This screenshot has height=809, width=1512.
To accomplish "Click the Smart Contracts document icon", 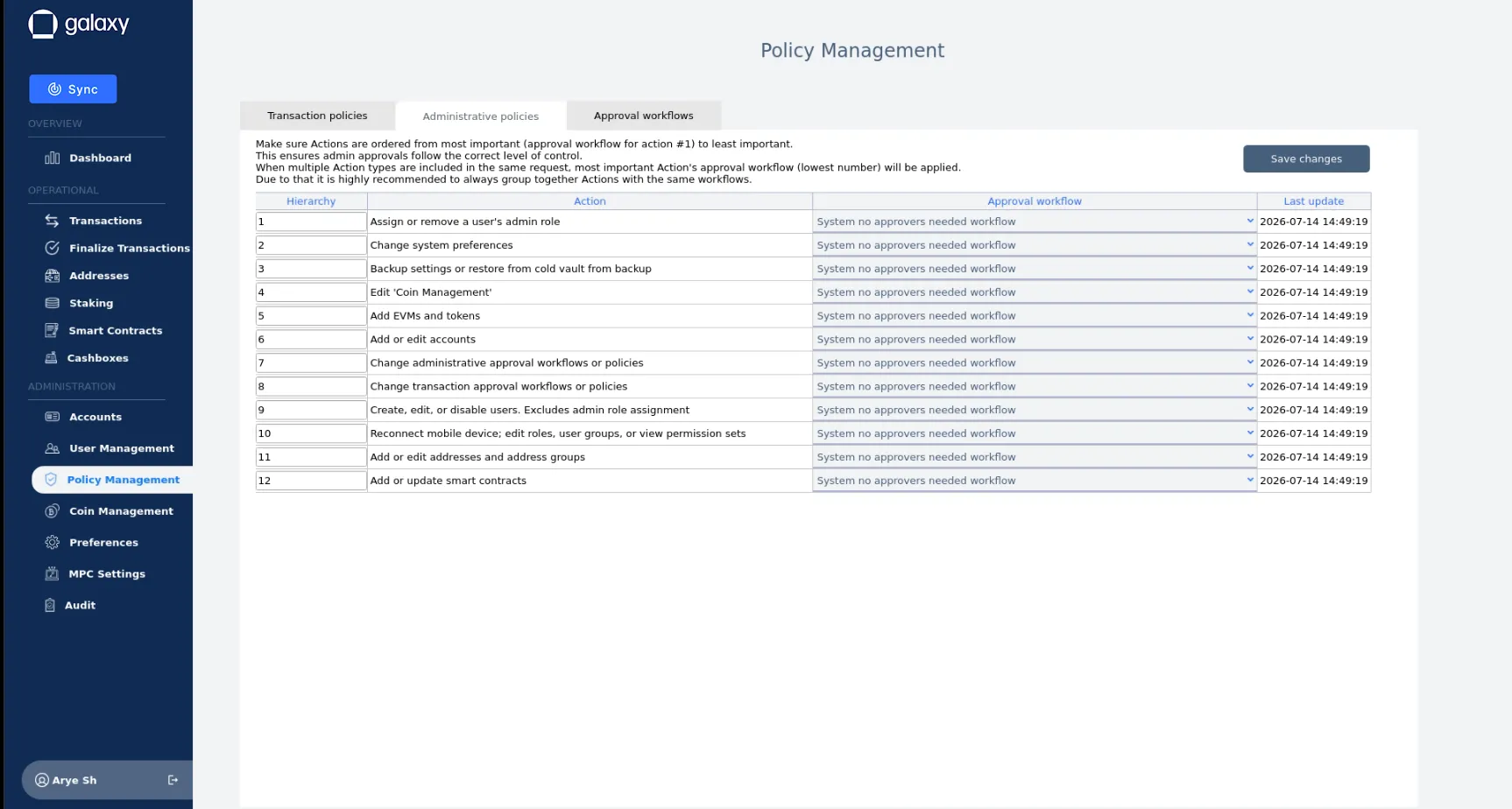I will [52, 330].
